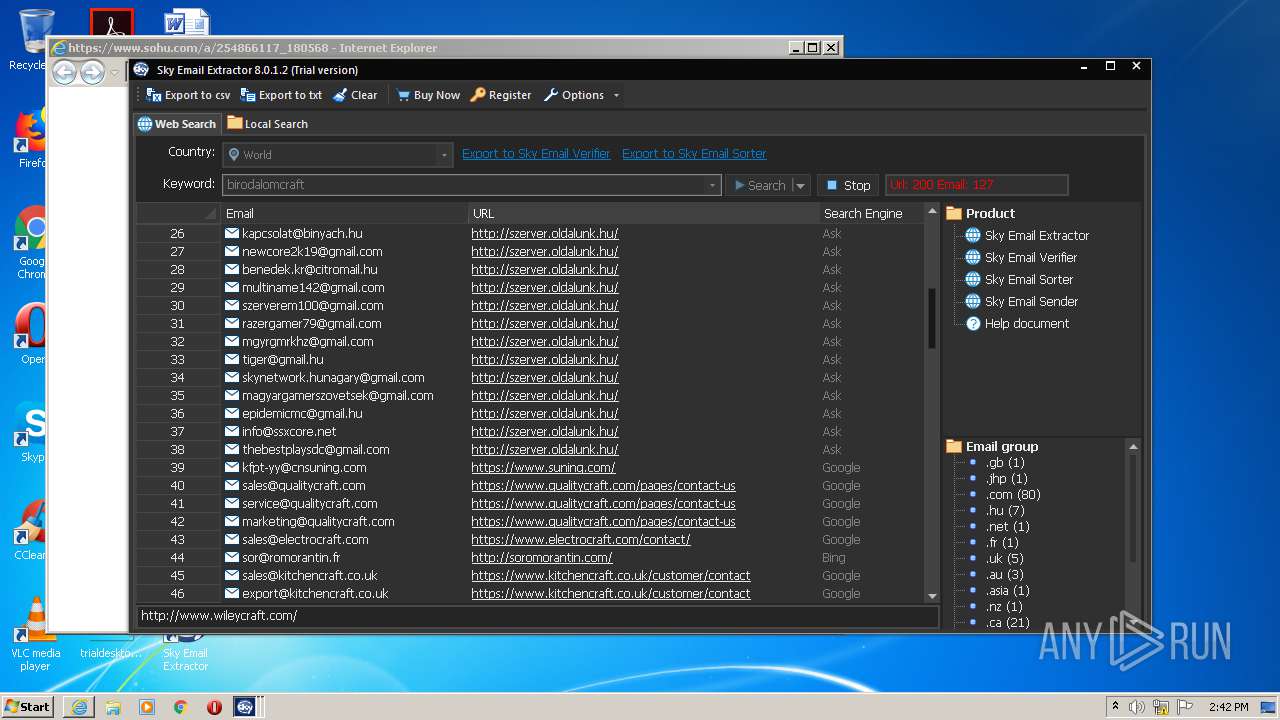
Task: Select Sky Email Extractor in Product tree
Action: [1036, 236]
